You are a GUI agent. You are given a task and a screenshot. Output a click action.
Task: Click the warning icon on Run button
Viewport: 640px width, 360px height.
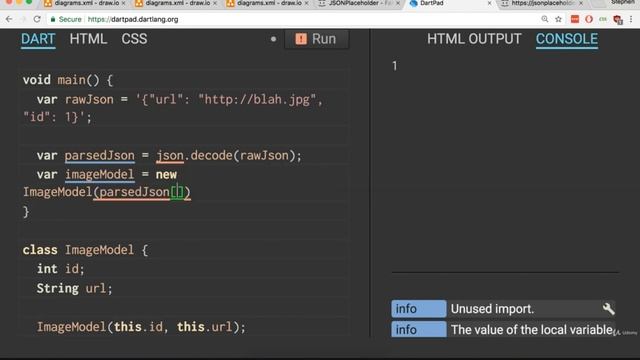tap(301, 39)
